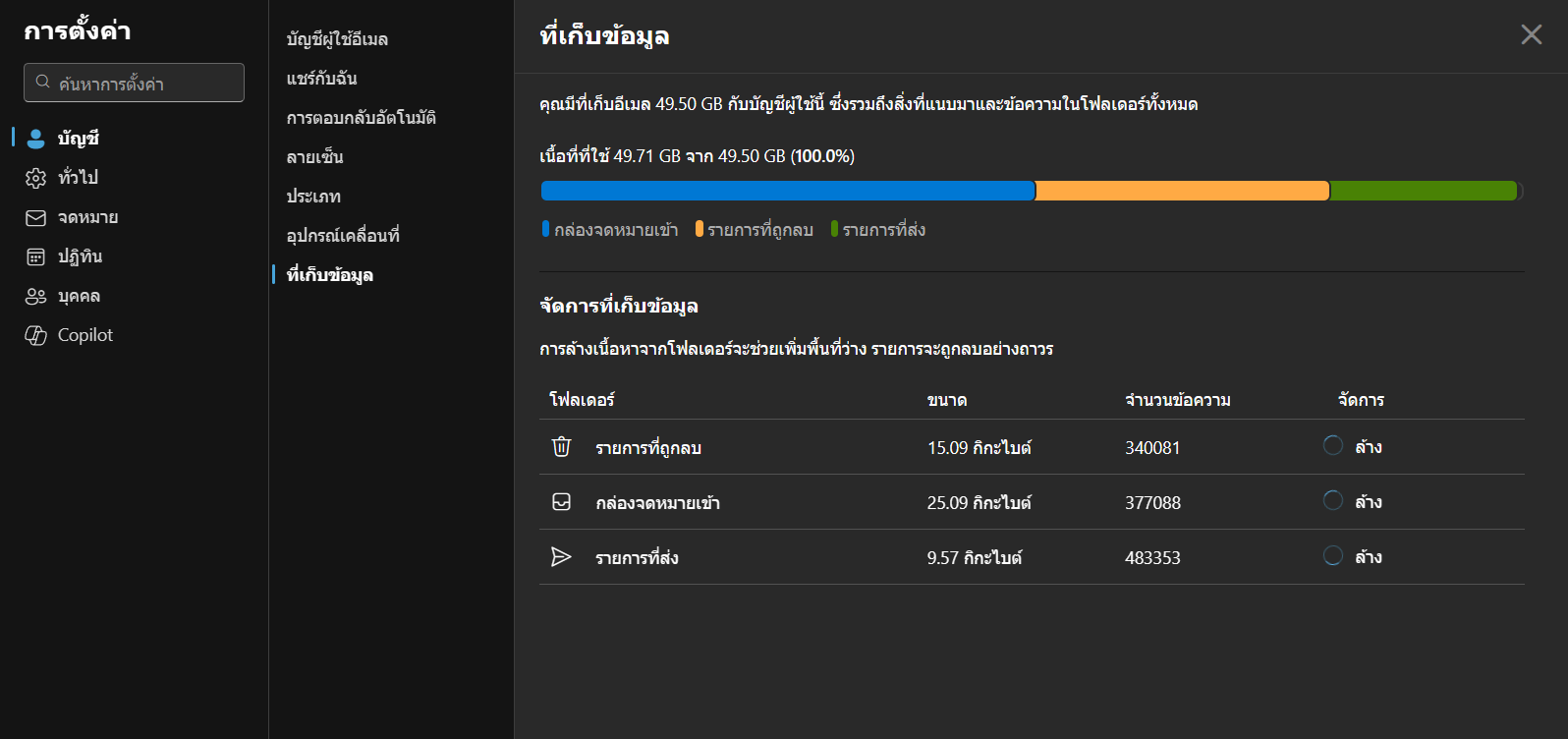Screen dimensions: 1568x739
Task: Click the account person icon in sidebar
Action: (36, 139)
